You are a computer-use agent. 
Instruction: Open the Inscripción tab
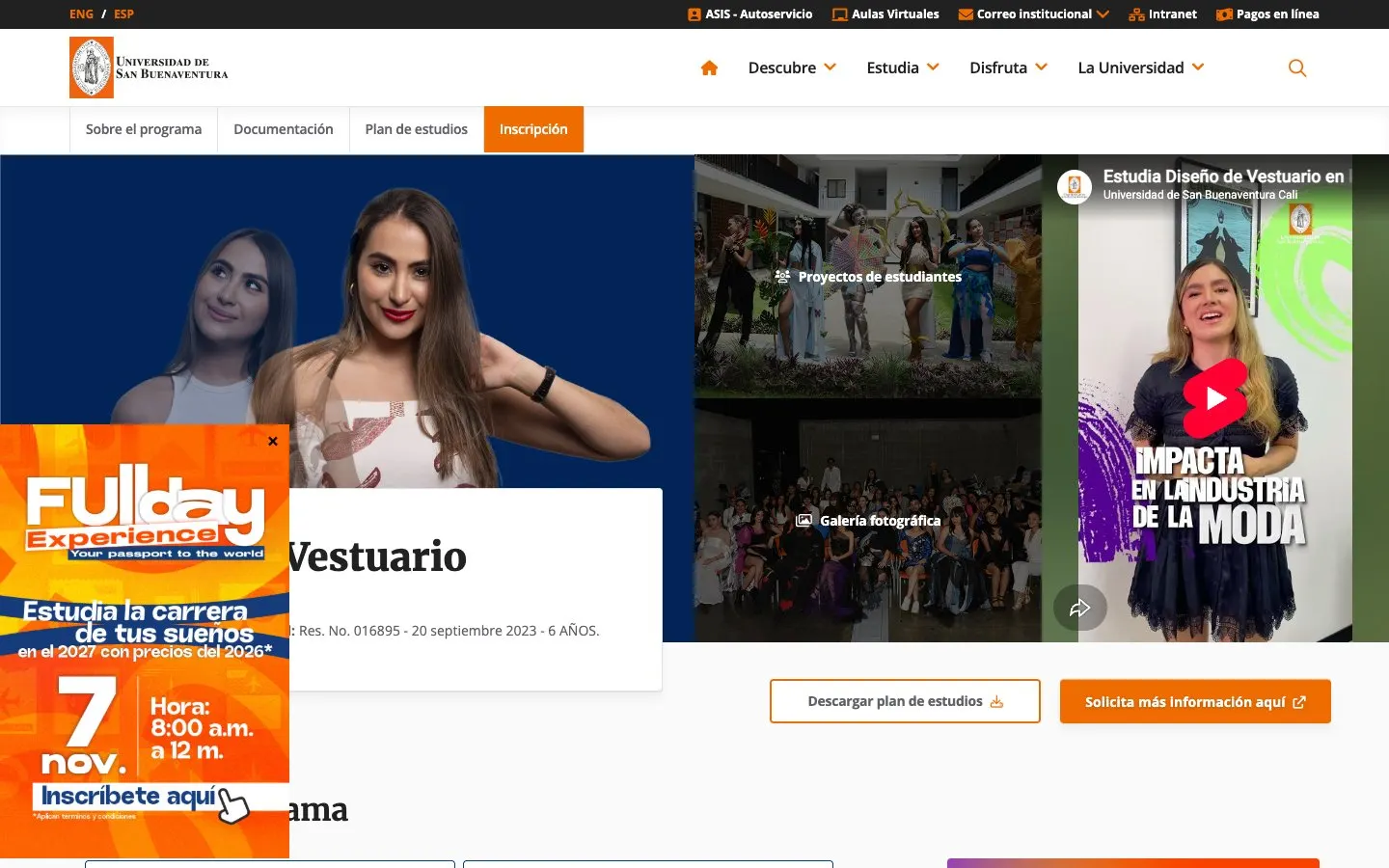pos(533,129)
